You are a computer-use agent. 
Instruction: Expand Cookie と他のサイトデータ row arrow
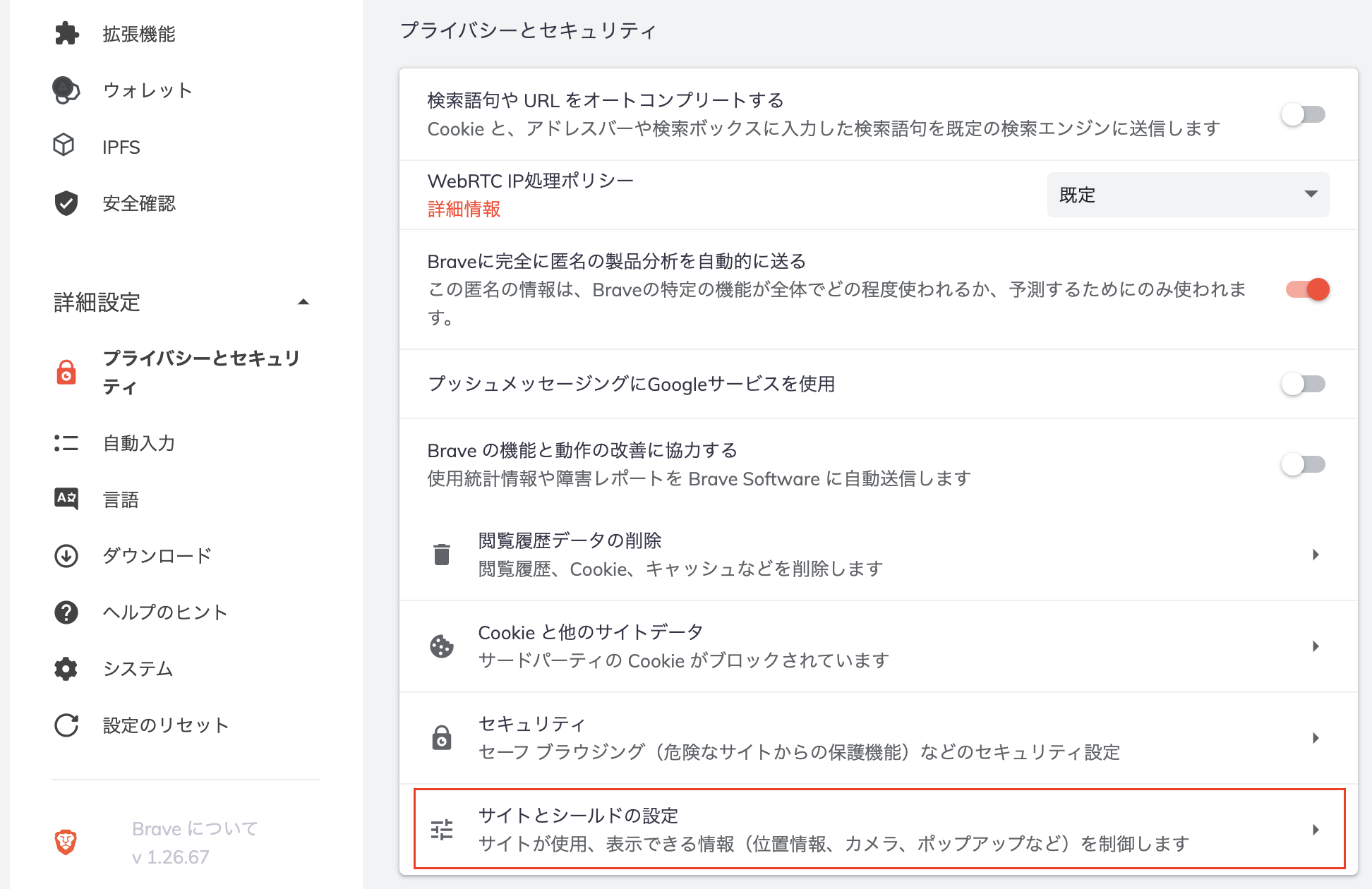1316,646
